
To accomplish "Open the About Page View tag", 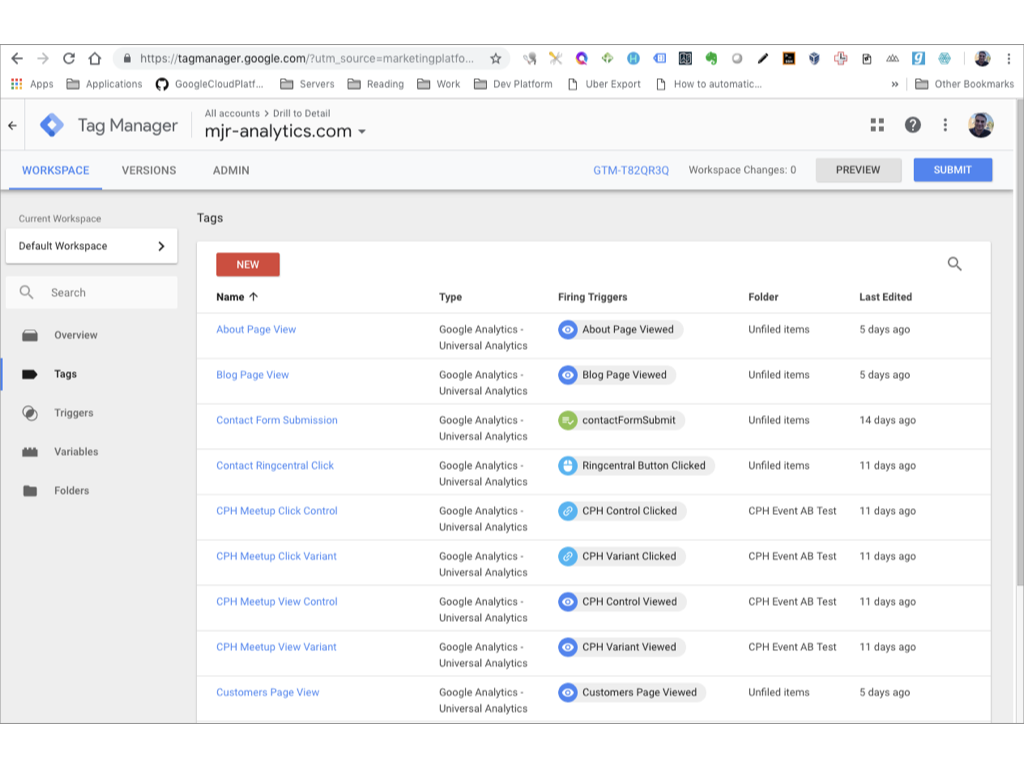I will pos(256,329).
